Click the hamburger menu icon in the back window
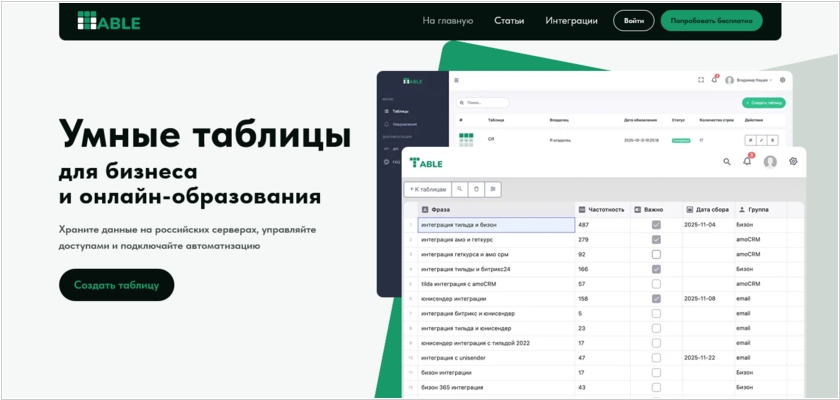Image resolution: width=840 pixels, height=400 pixels. pyautogui.click(x=456, y=80)
